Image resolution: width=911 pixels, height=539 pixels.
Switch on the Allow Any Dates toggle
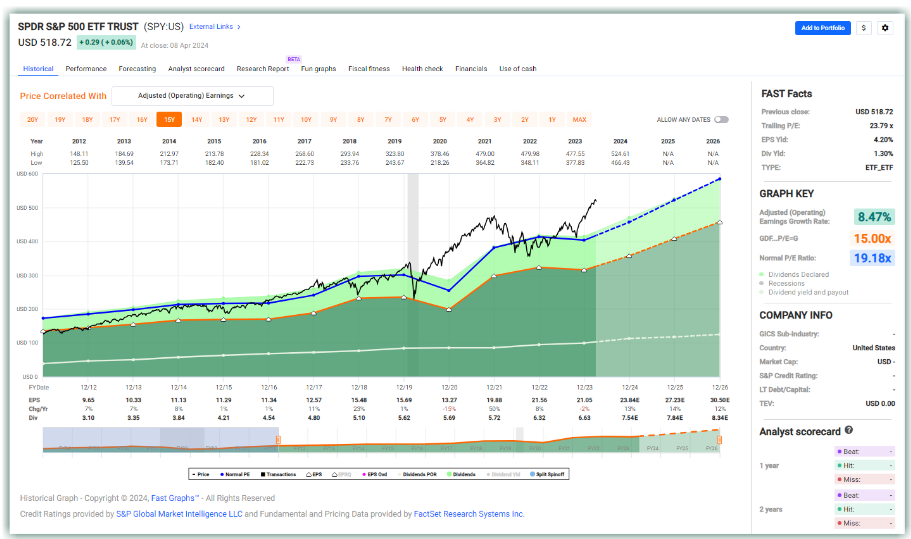coord(722,120)
